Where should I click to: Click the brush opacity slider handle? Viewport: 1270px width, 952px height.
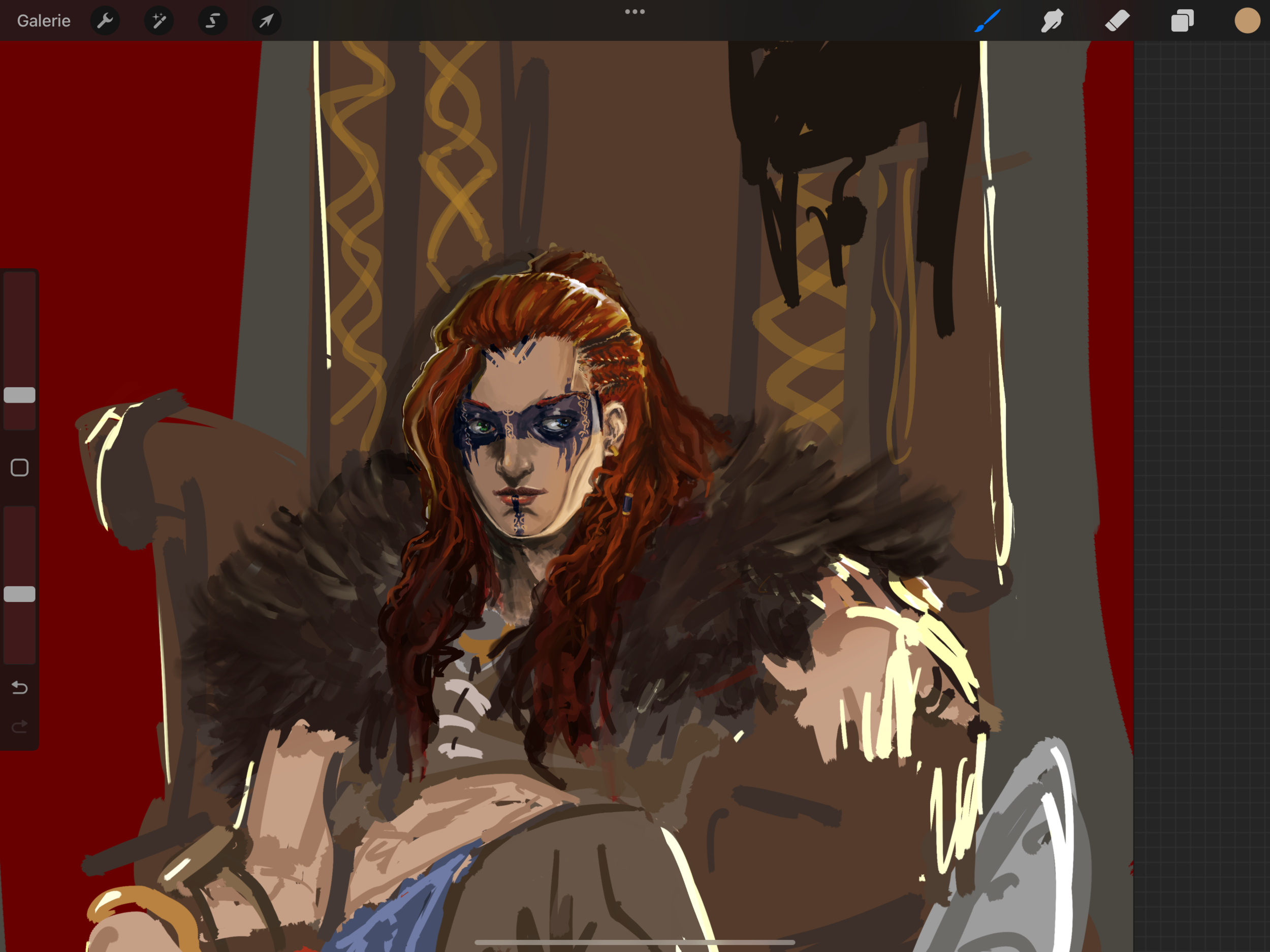(19, 594)
